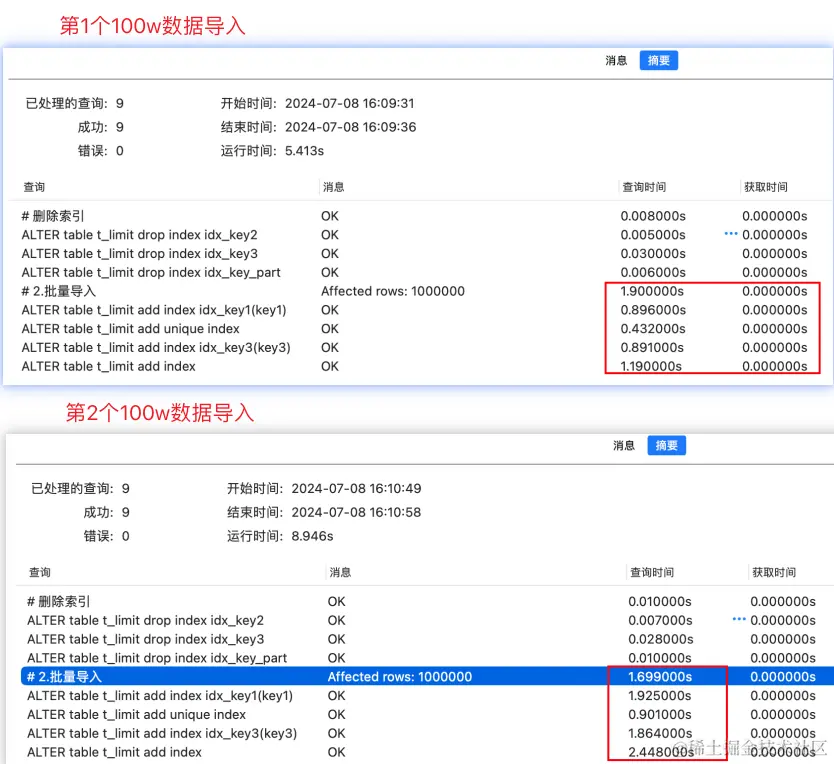
Task: Click the query time '1.900000s'
Action: pyautogui.click(x=652, y=291)
